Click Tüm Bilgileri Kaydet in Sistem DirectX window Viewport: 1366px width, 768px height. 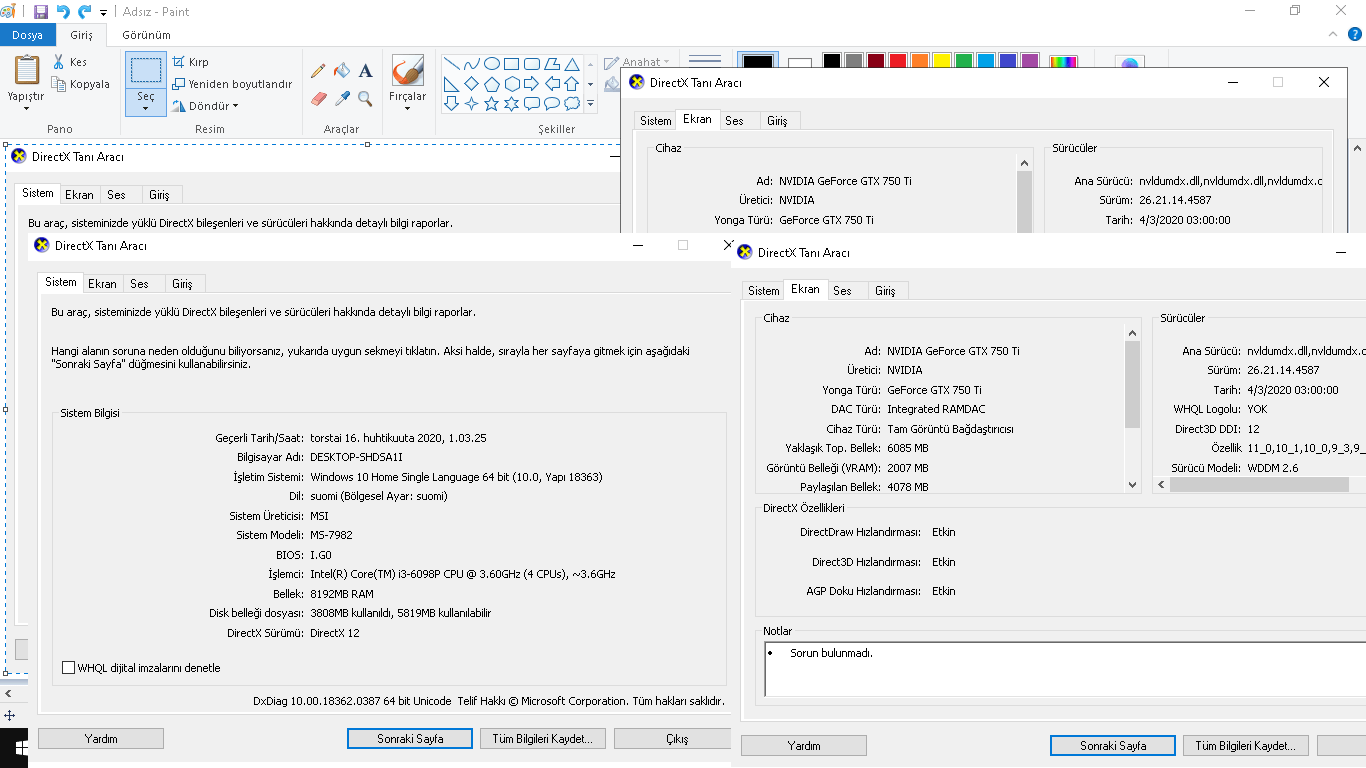click(543, 739)
